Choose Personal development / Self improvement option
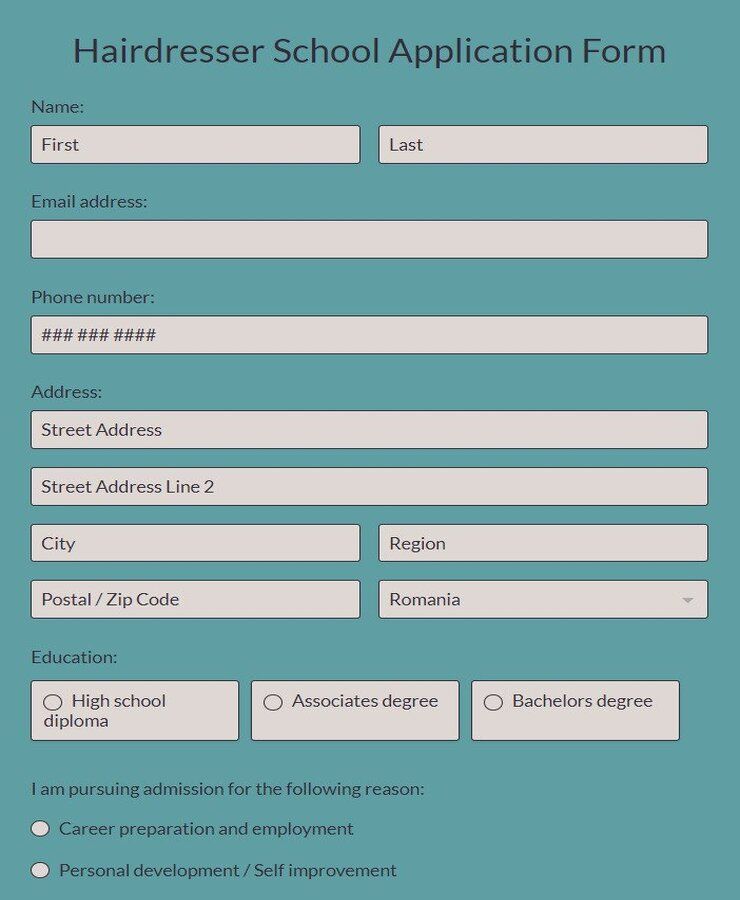740x900 pixels. [x=40, y=870]
